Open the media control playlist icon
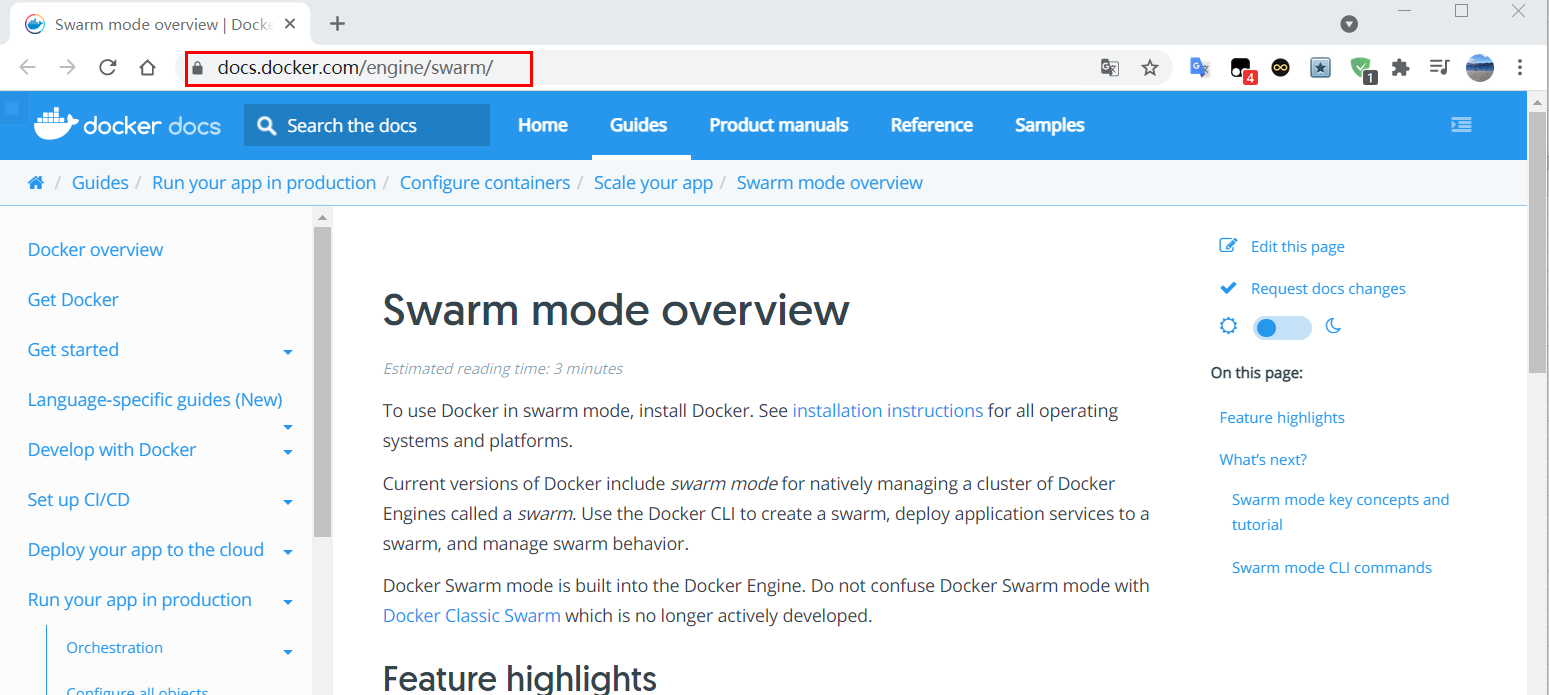Screen dimensions: 1549x695 click(x=1439, y=67)
